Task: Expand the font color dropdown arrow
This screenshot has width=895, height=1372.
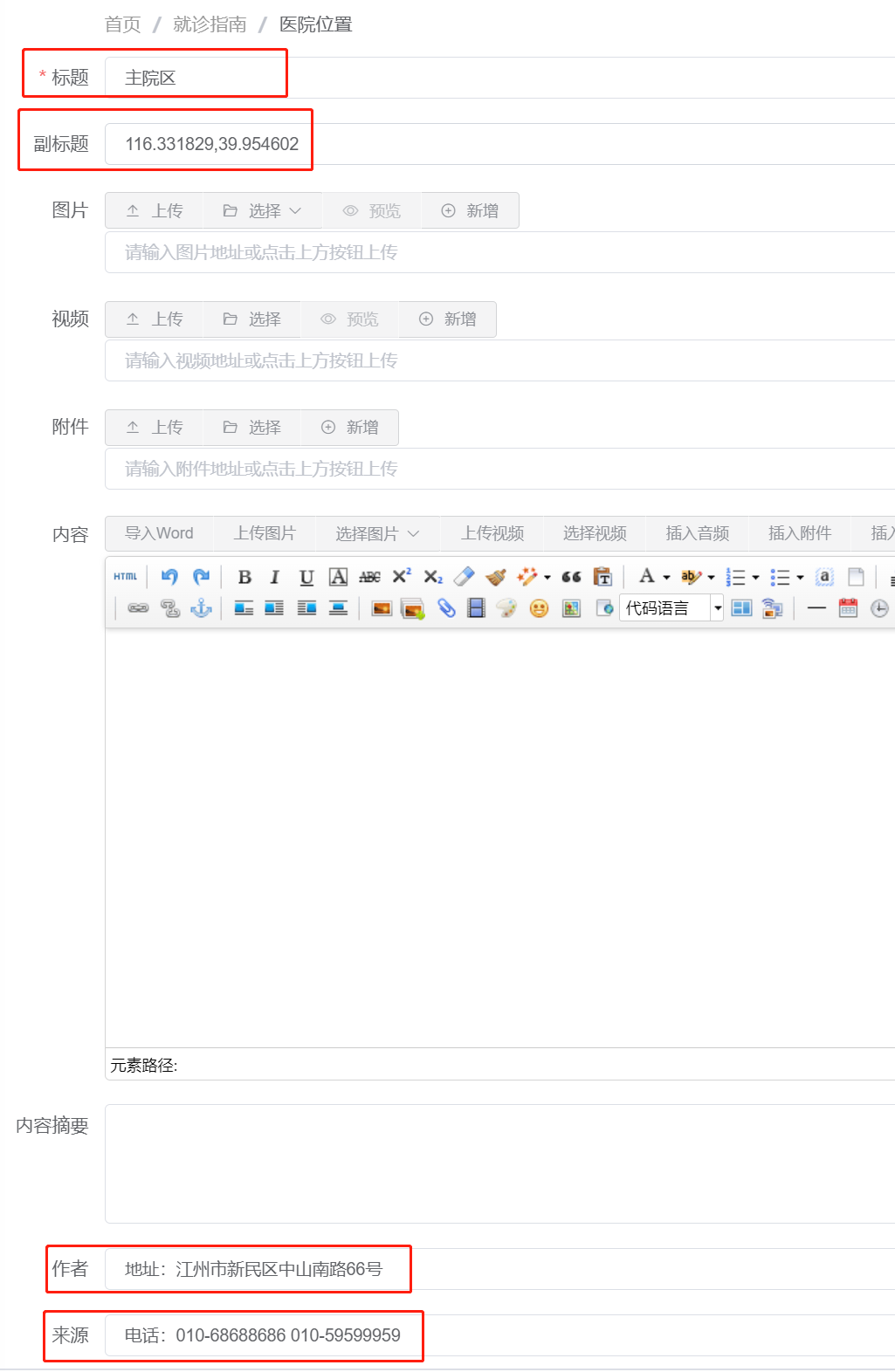Action: coord(666,577)
